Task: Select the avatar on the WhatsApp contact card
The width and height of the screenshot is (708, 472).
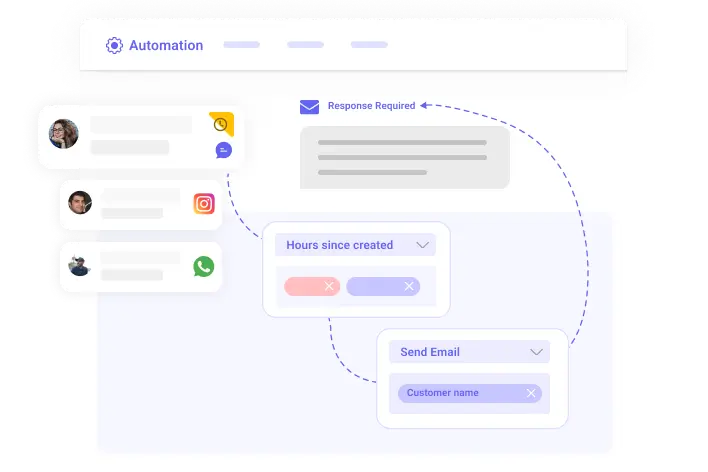Action: point(80,265)
